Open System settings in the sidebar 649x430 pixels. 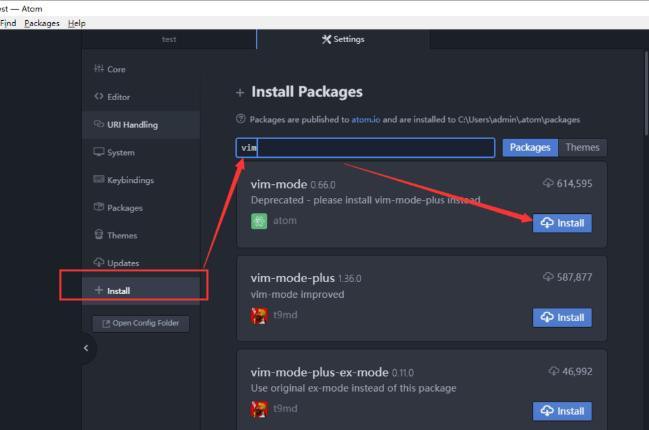141,152
